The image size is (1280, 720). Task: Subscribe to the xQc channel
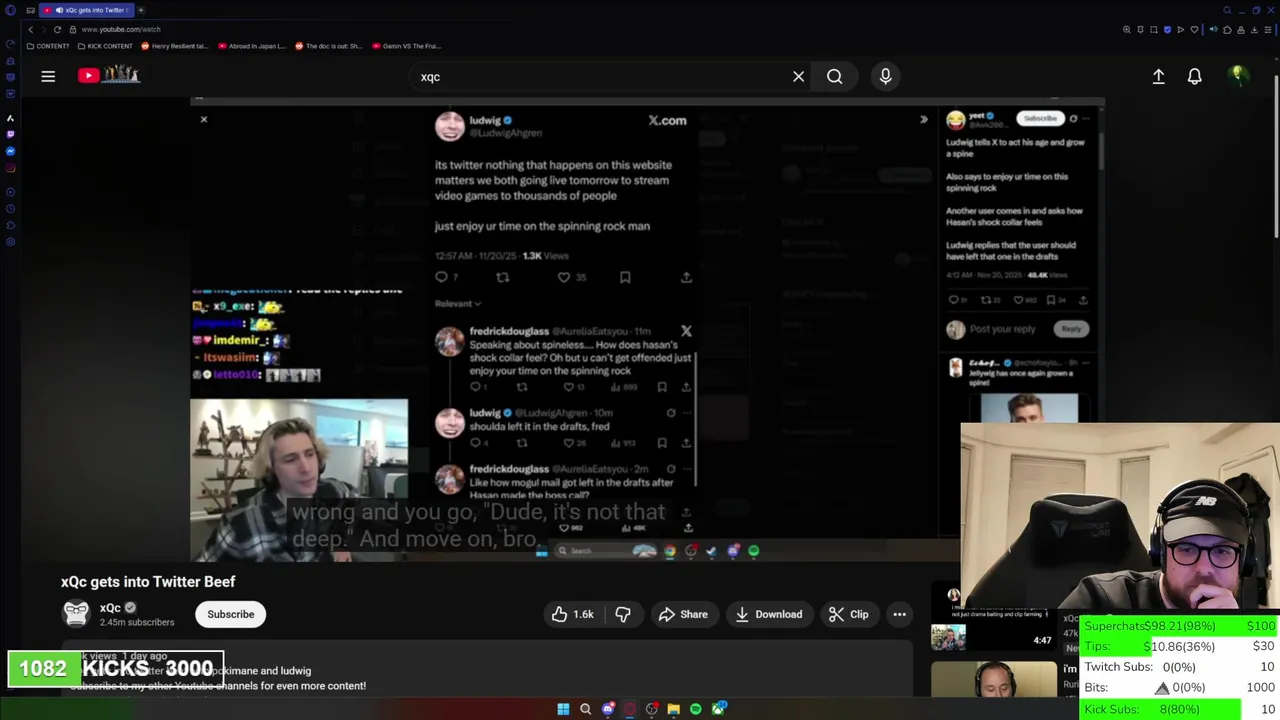coord(231,614)
